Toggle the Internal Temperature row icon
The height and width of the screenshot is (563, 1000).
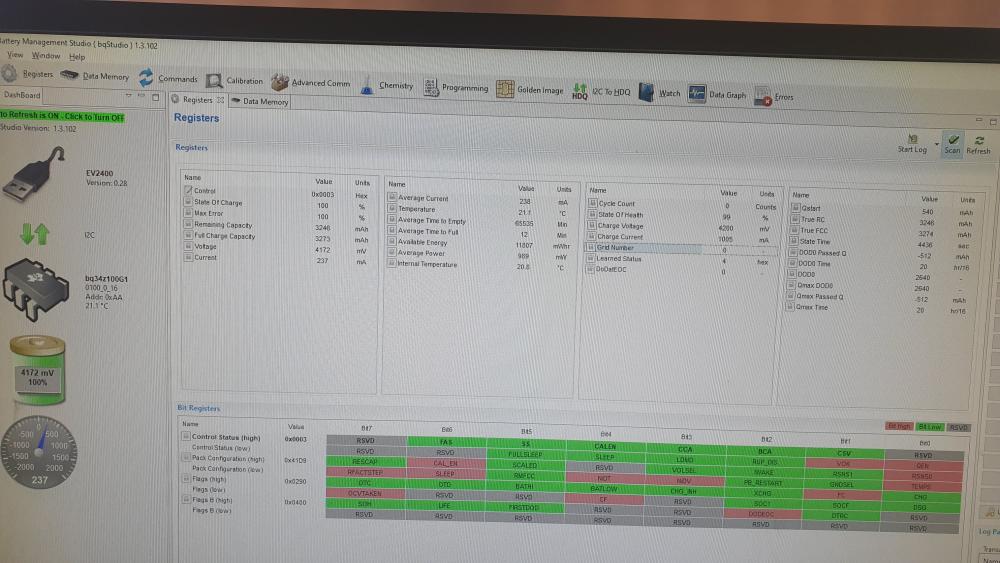pyautogui.click(x=392, y=263)
